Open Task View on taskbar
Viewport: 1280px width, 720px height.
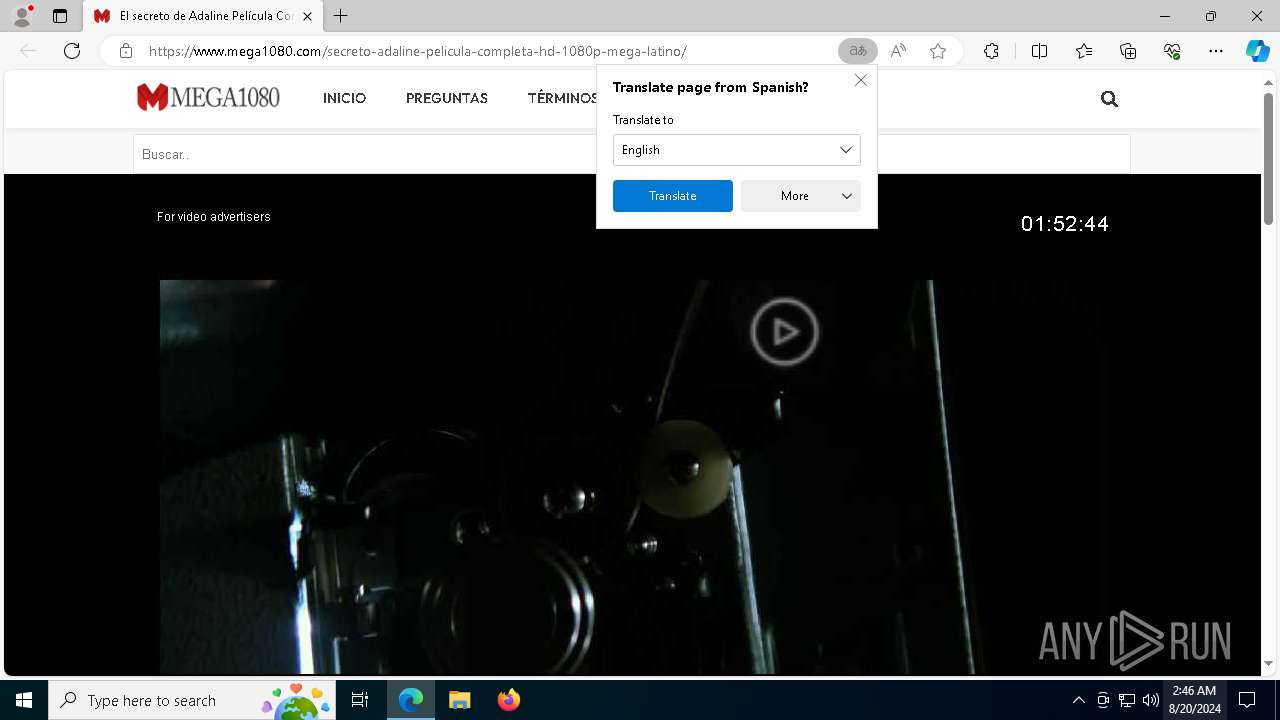[x=360, y=700]
